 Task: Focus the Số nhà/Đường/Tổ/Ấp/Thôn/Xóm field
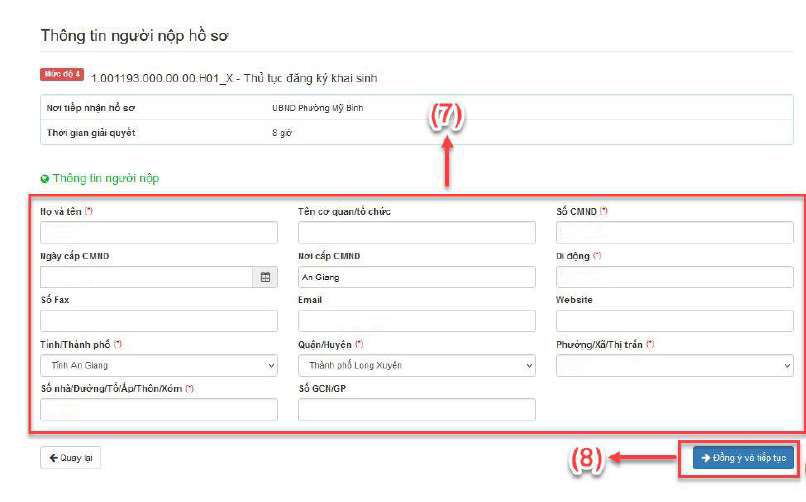158,409
